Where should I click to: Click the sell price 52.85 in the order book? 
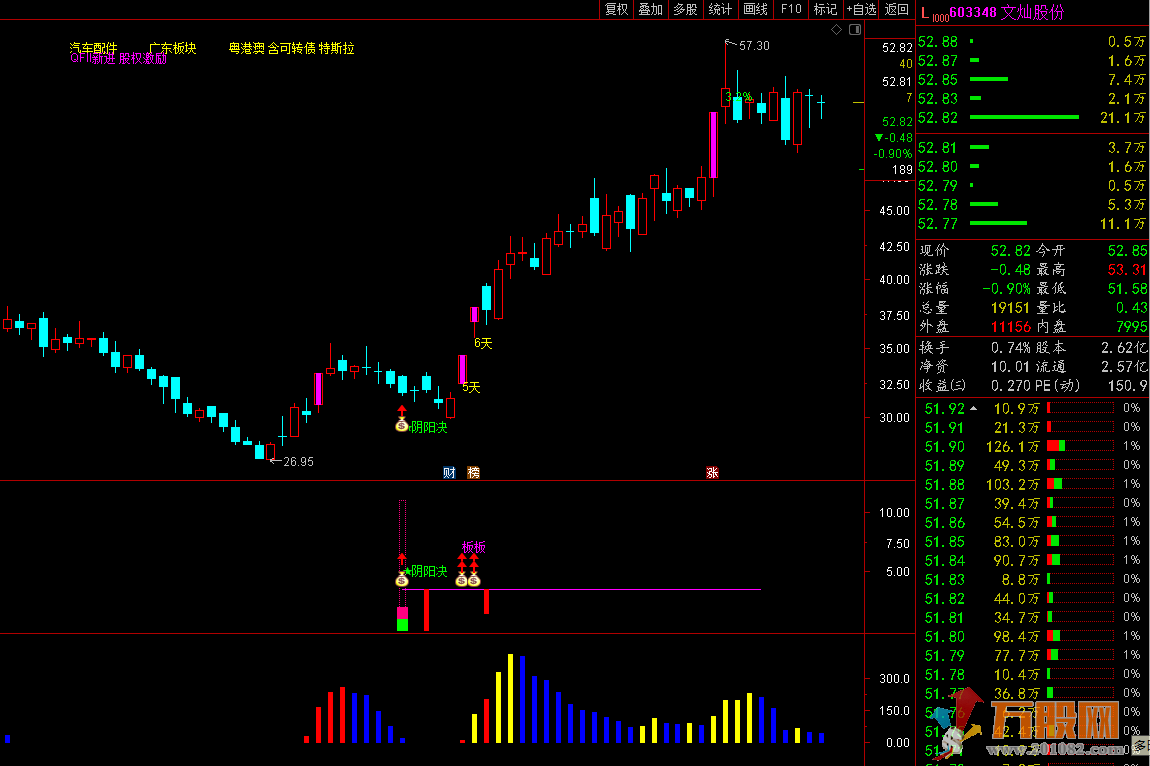click(938, 79)
